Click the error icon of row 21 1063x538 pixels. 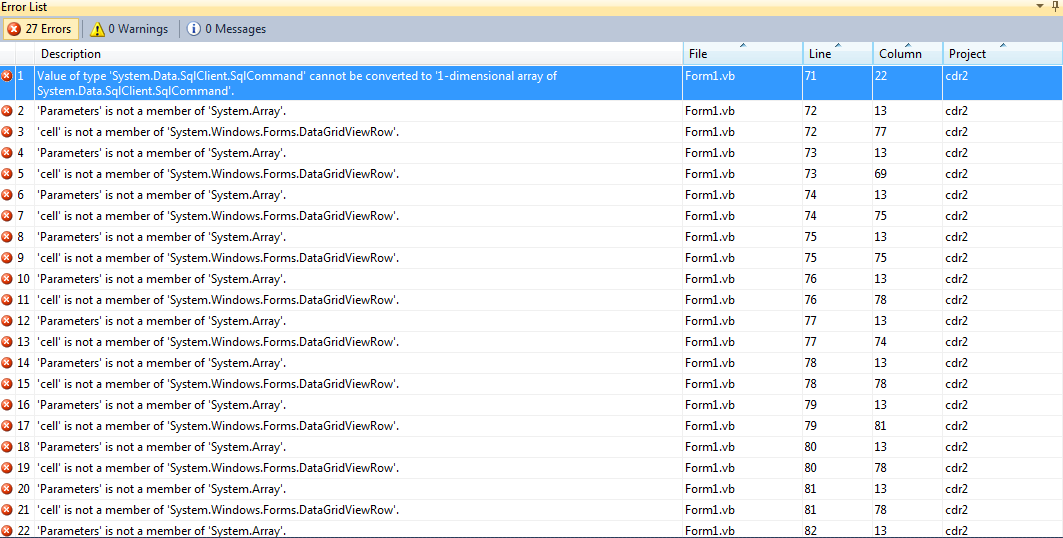[7, 510]
